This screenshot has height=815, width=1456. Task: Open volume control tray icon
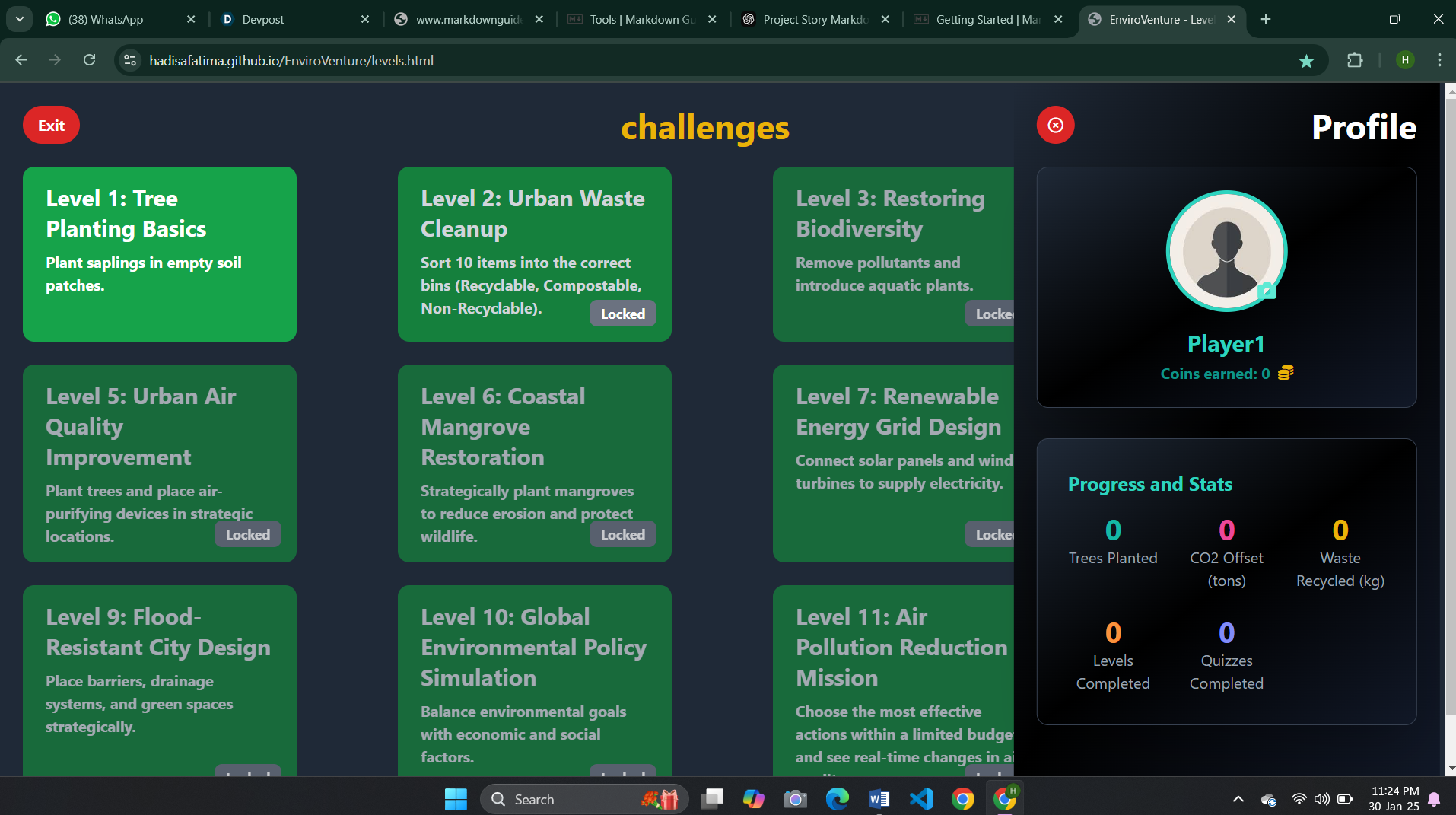click(1321, 799)
